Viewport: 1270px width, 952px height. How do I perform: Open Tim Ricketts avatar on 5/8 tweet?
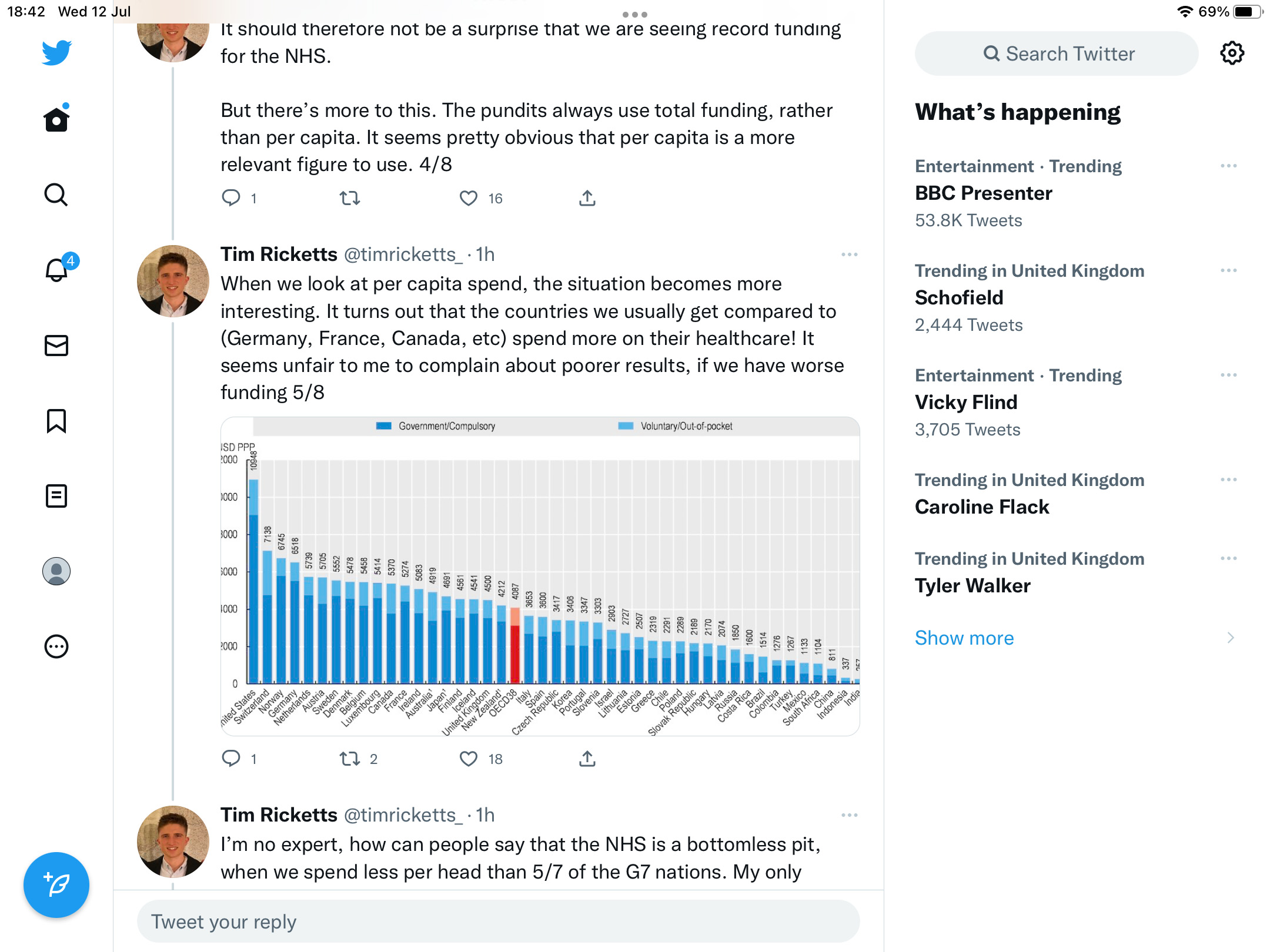point(173,281)
